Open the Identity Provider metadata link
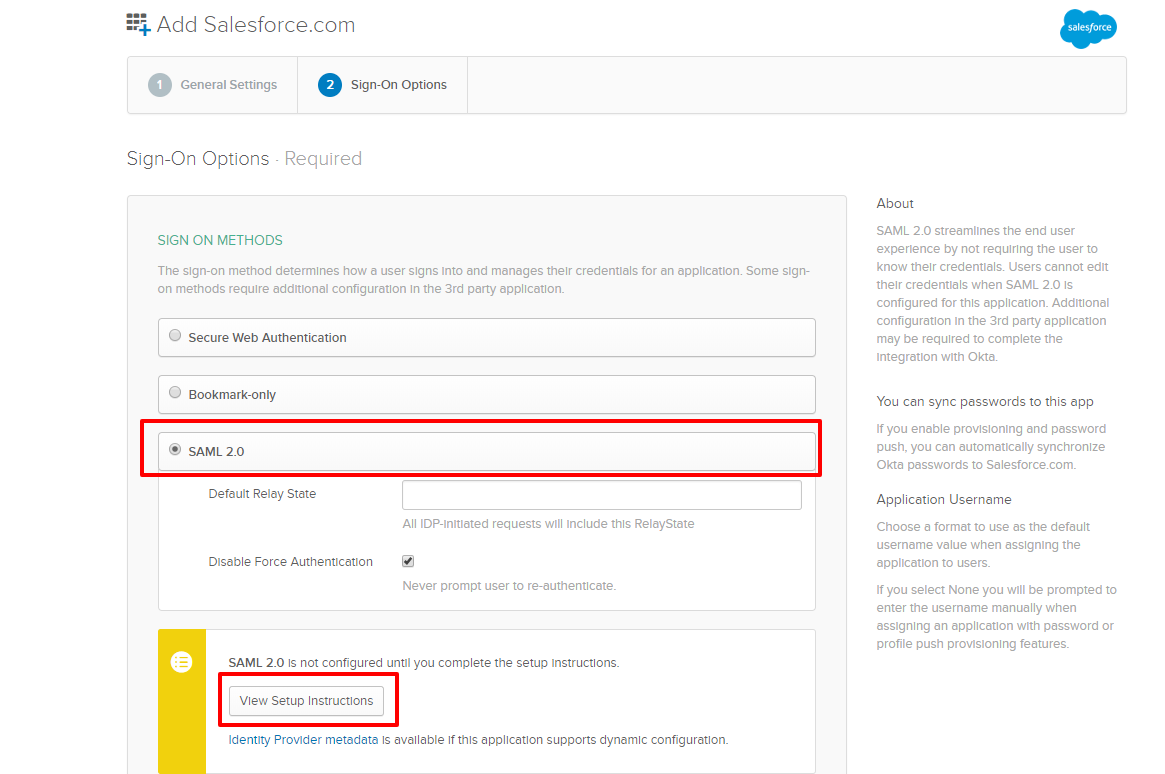The image size is (1165, 774). (303, 740)
